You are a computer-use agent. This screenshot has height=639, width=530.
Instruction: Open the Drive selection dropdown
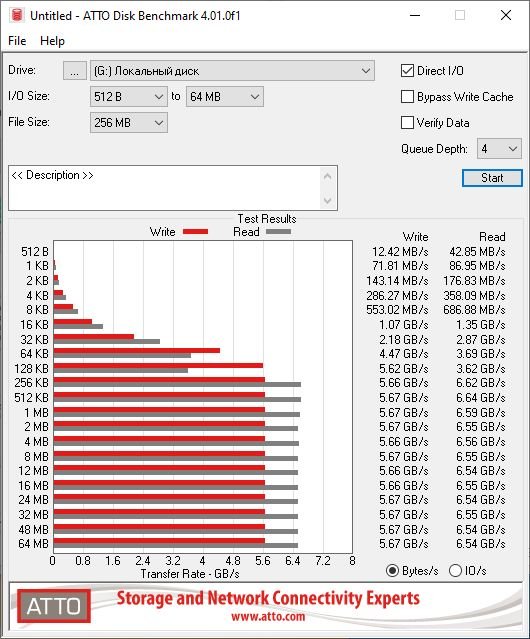point(232,71)
